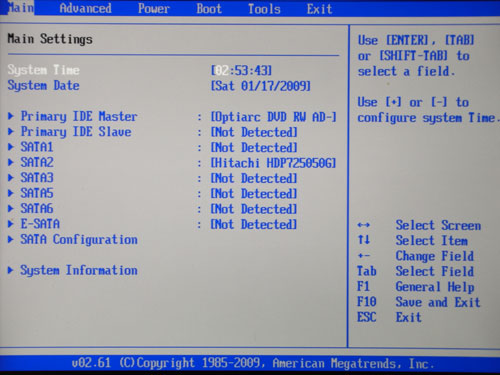Open the SATA2 entry

[37, 162]
